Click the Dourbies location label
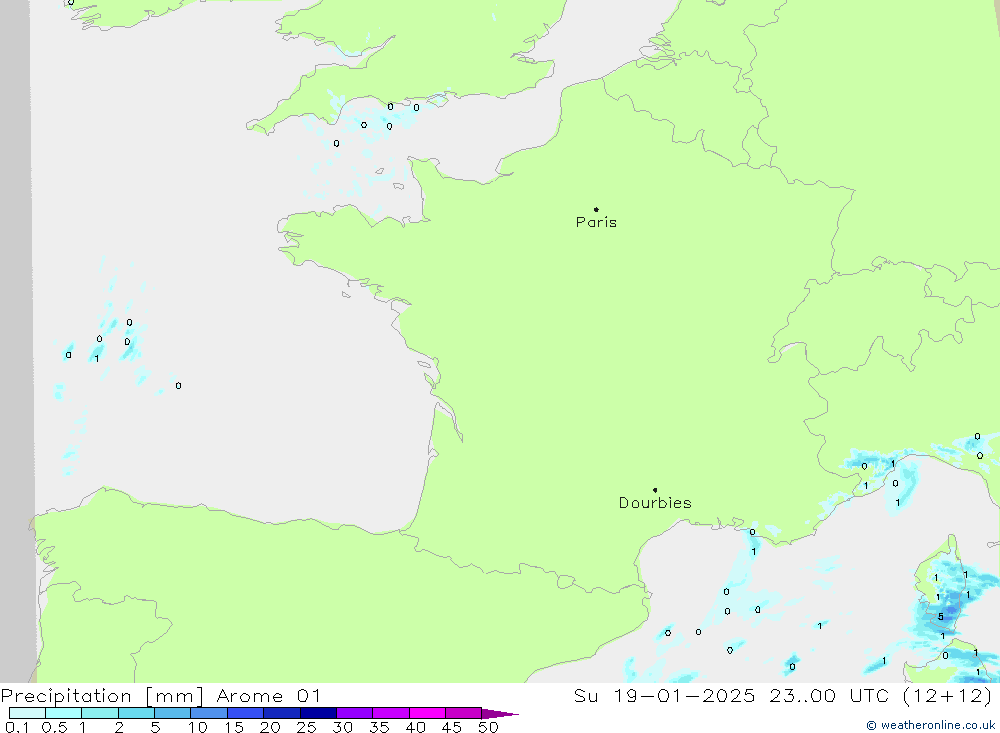1000x733 pixels. 655,503
